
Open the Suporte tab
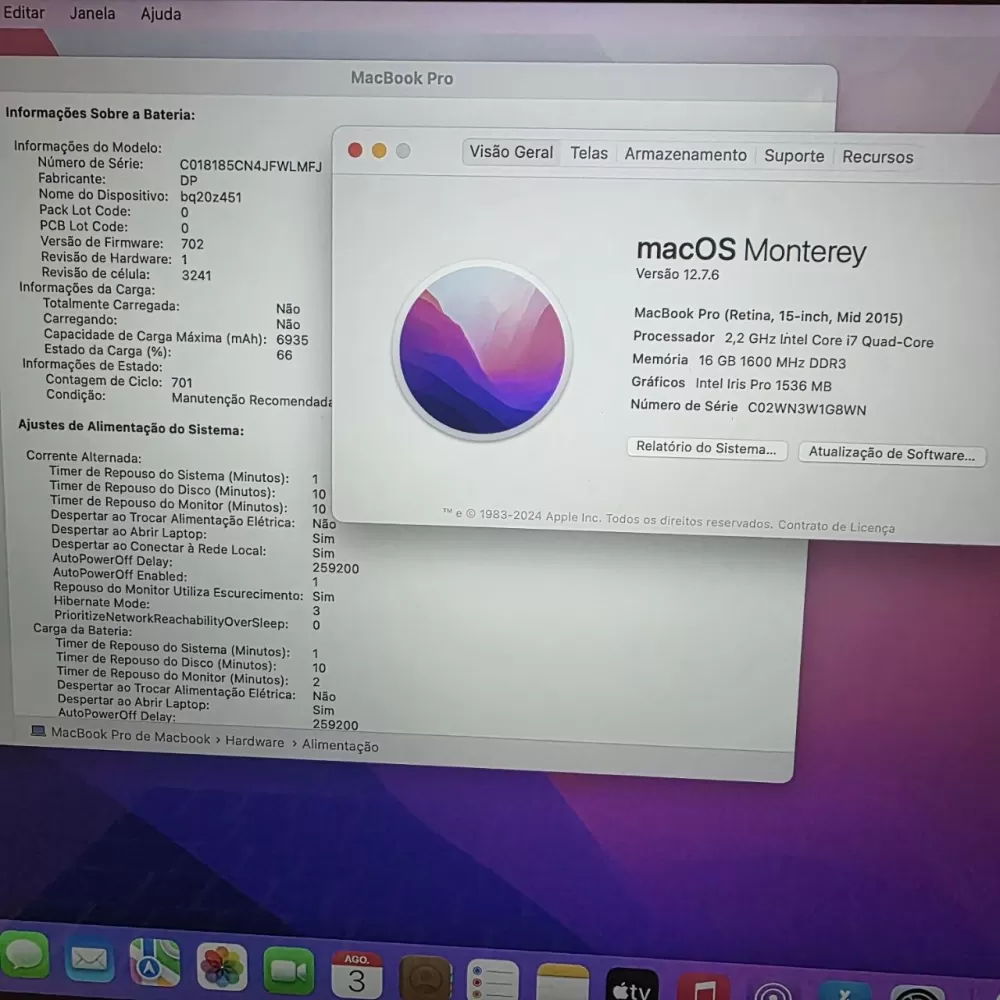coord(794,156)
